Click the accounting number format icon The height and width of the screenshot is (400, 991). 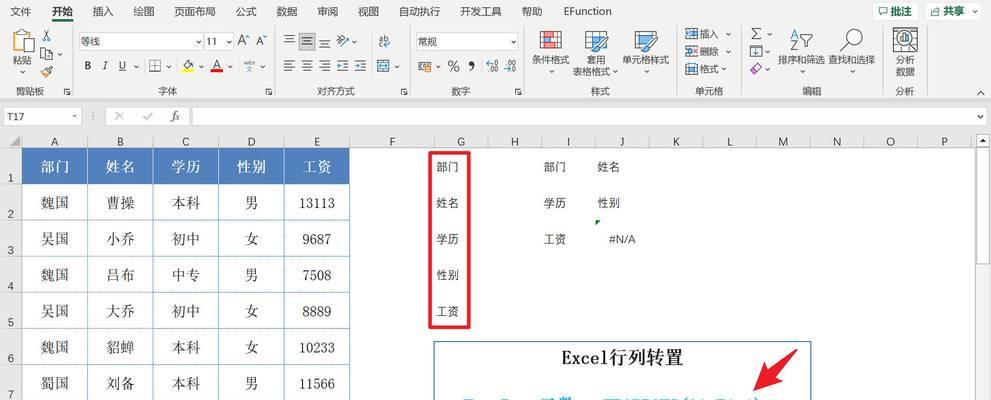425,66
